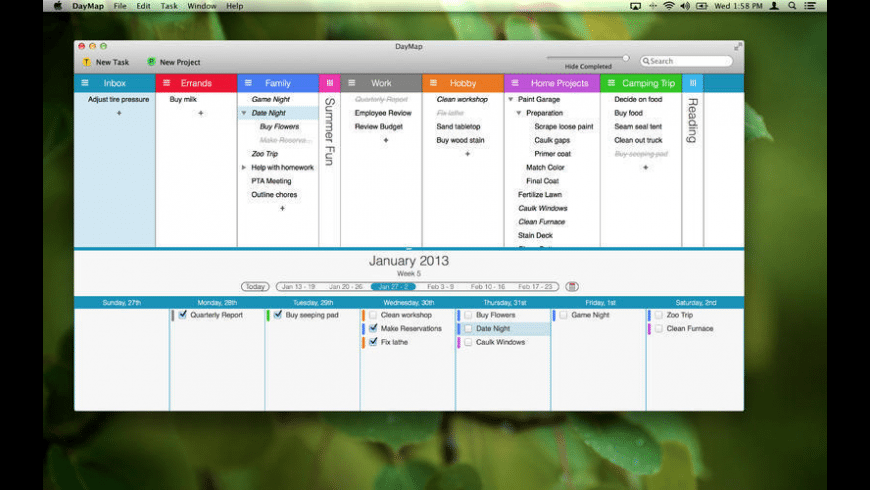The height and width of the screenshot is (490, 870).
Task: Uncheck the Fix lathe checkbox
Action: (373, 342)
